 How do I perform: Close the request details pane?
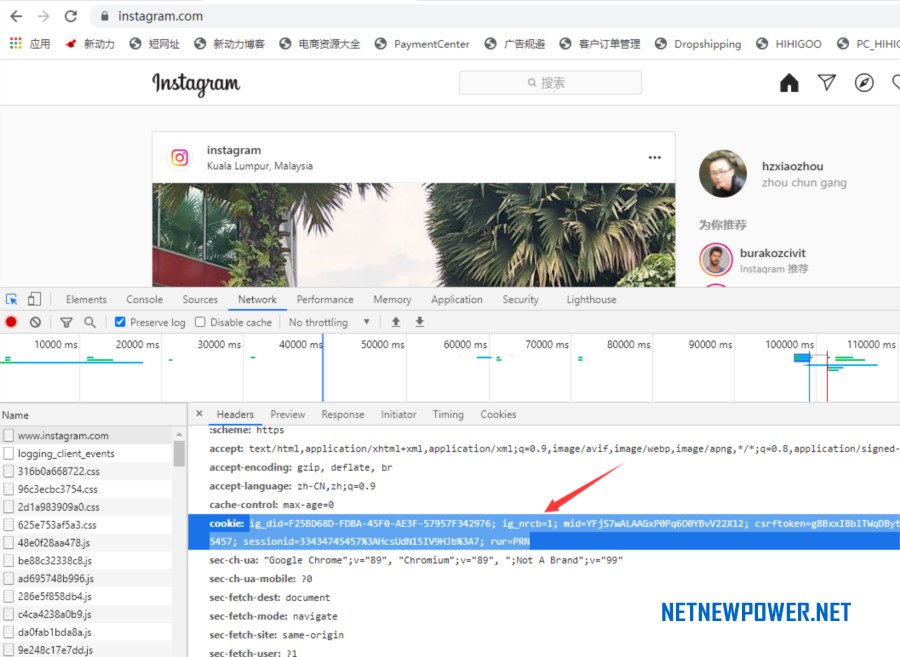pos(199,413)
